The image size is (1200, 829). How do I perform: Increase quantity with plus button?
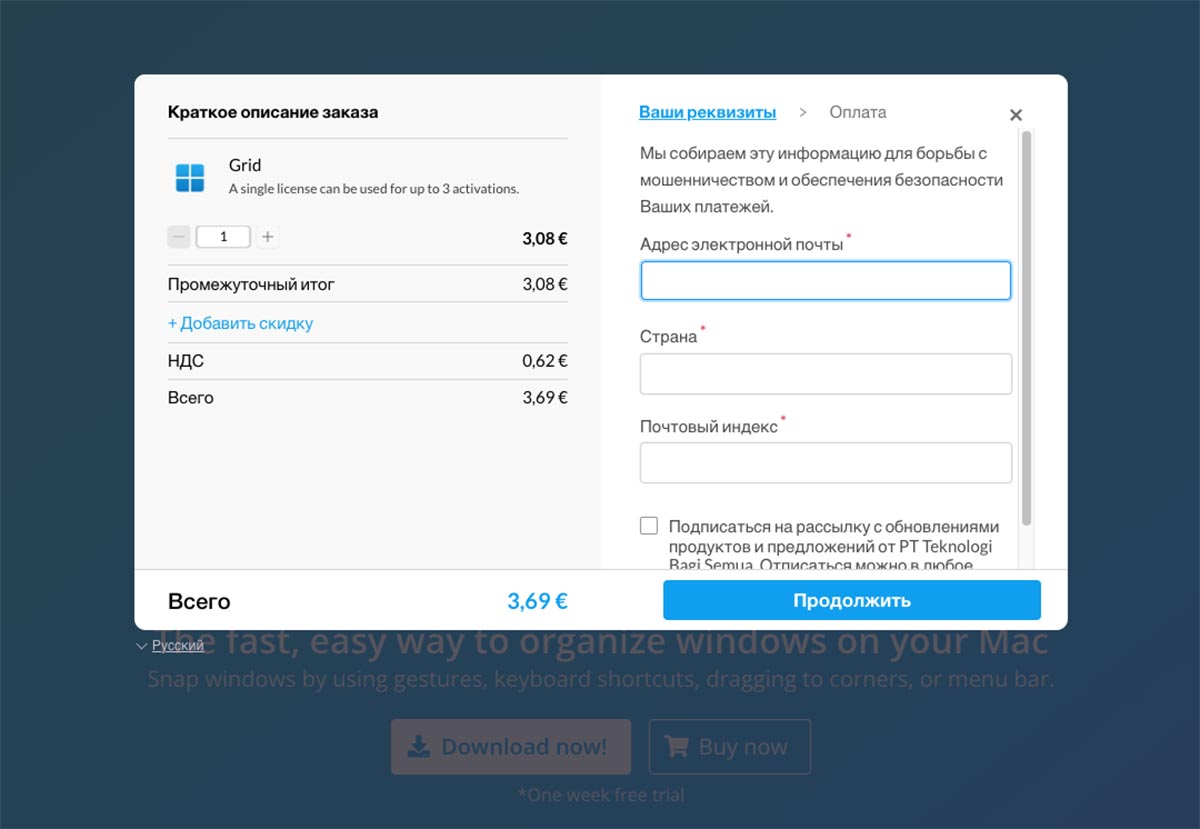(x=267, y=237)
